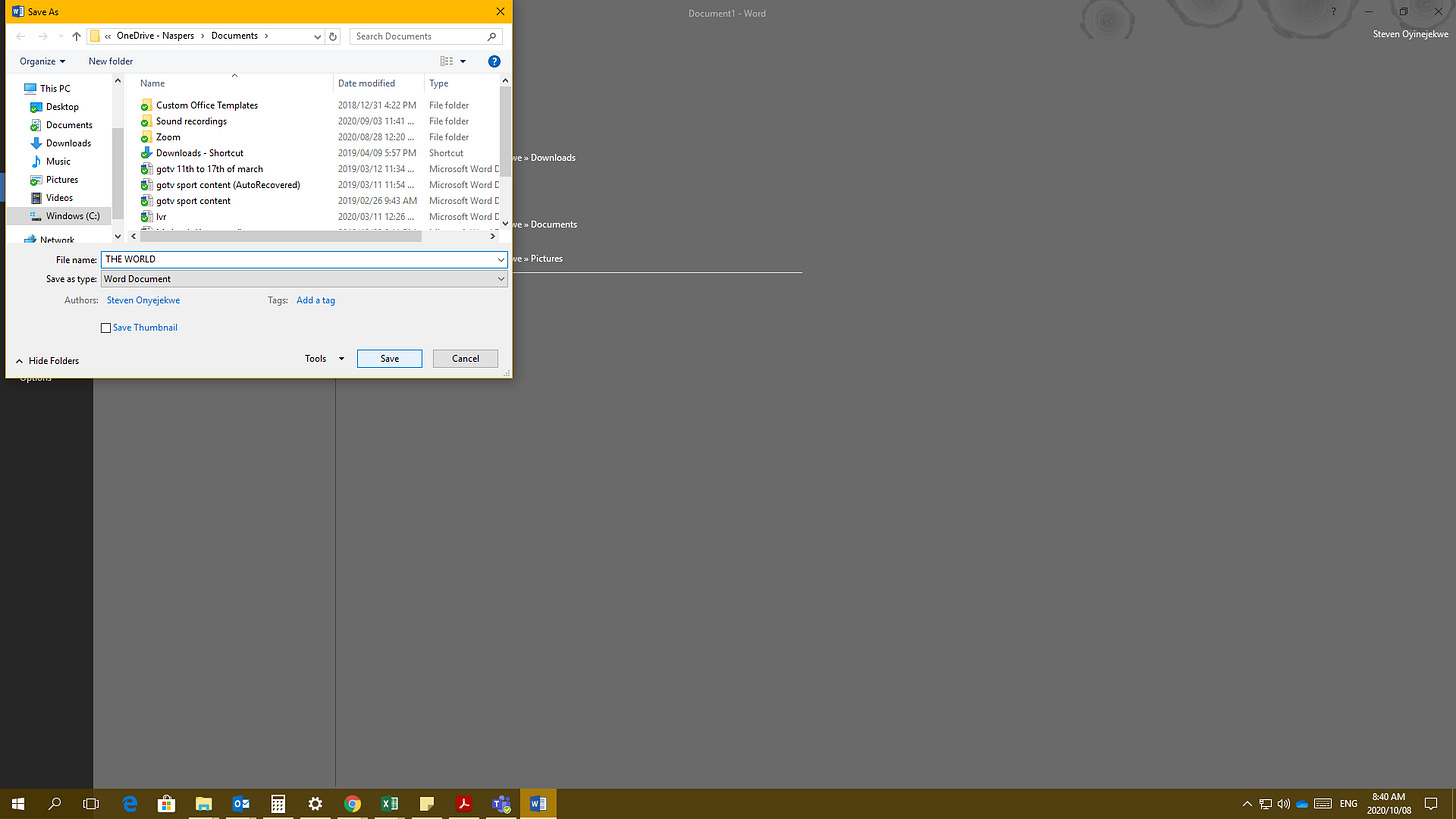Open Task View on the taskbar
Image resolution: width=1456 pixels, height=819 pixels.
click(x=91, y=803)
